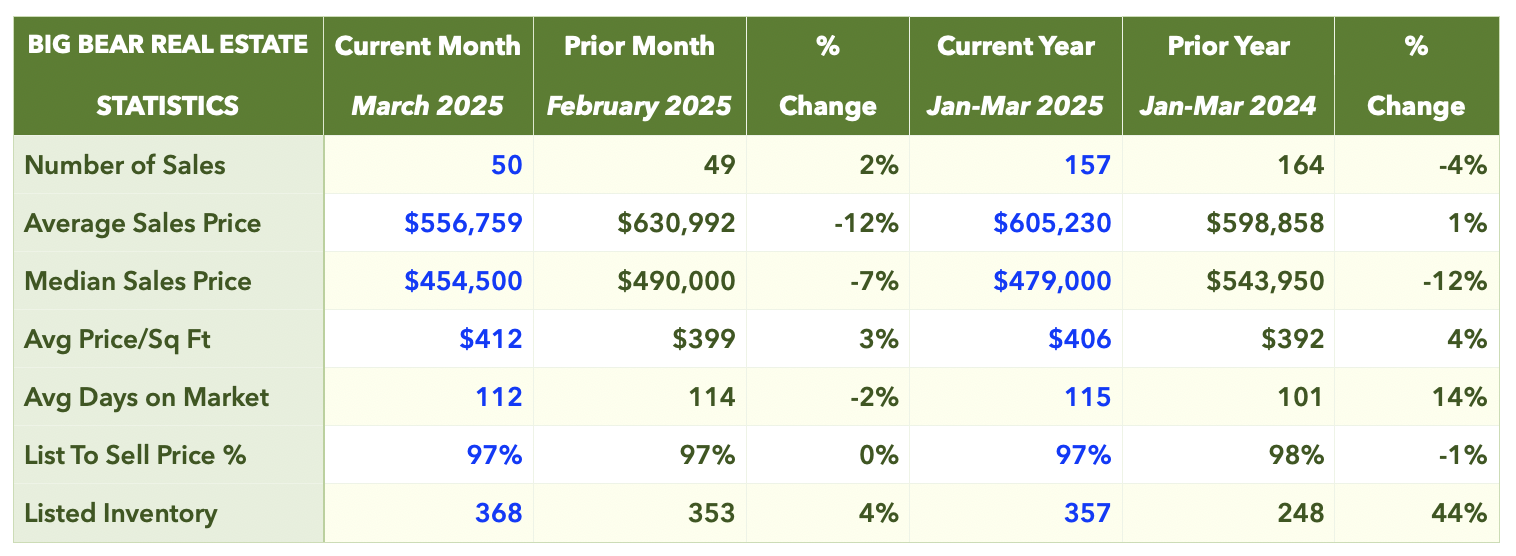Select the $630,992 prior month cell
The image size is (1516, 556).
click(x=677, y=223)
